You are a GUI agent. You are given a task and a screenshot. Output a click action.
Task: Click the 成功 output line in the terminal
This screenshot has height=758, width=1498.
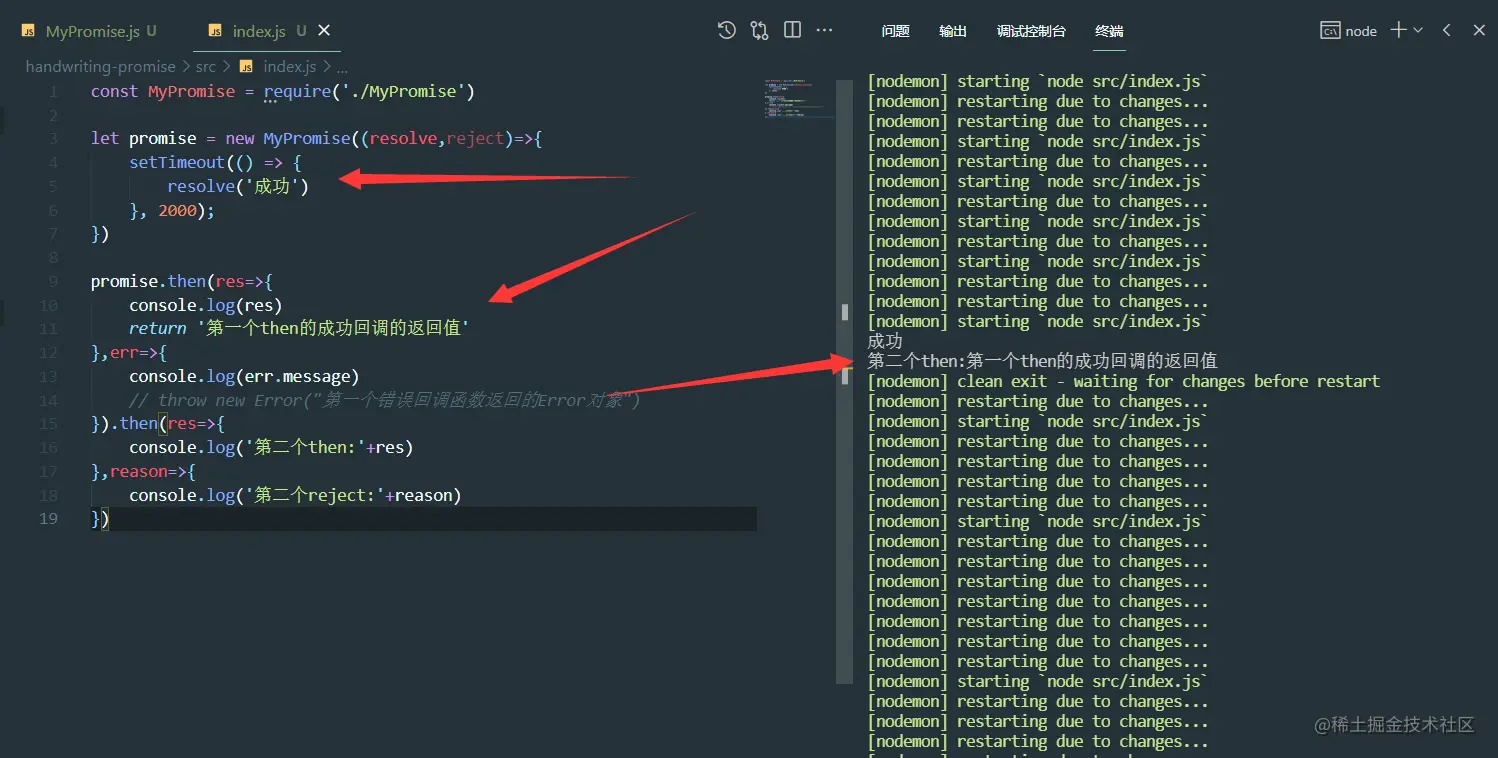(x=885, y=341)
